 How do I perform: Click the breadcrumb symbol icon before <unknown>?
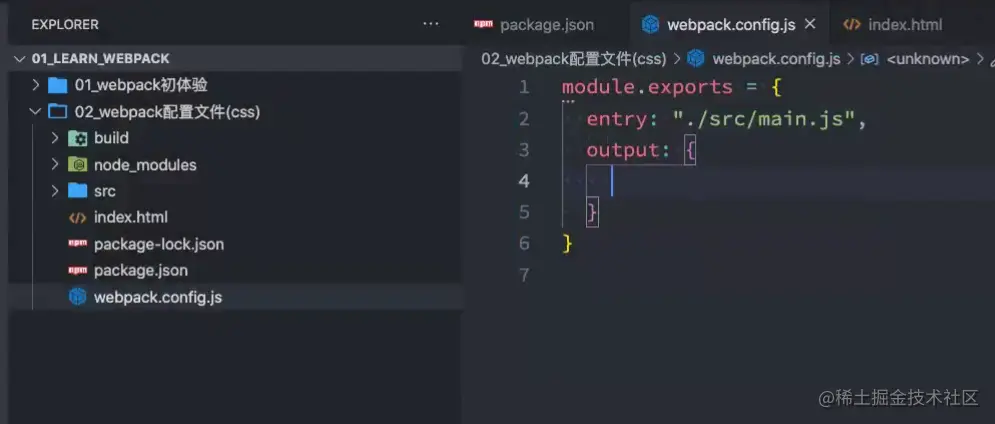tap(869, 59)
